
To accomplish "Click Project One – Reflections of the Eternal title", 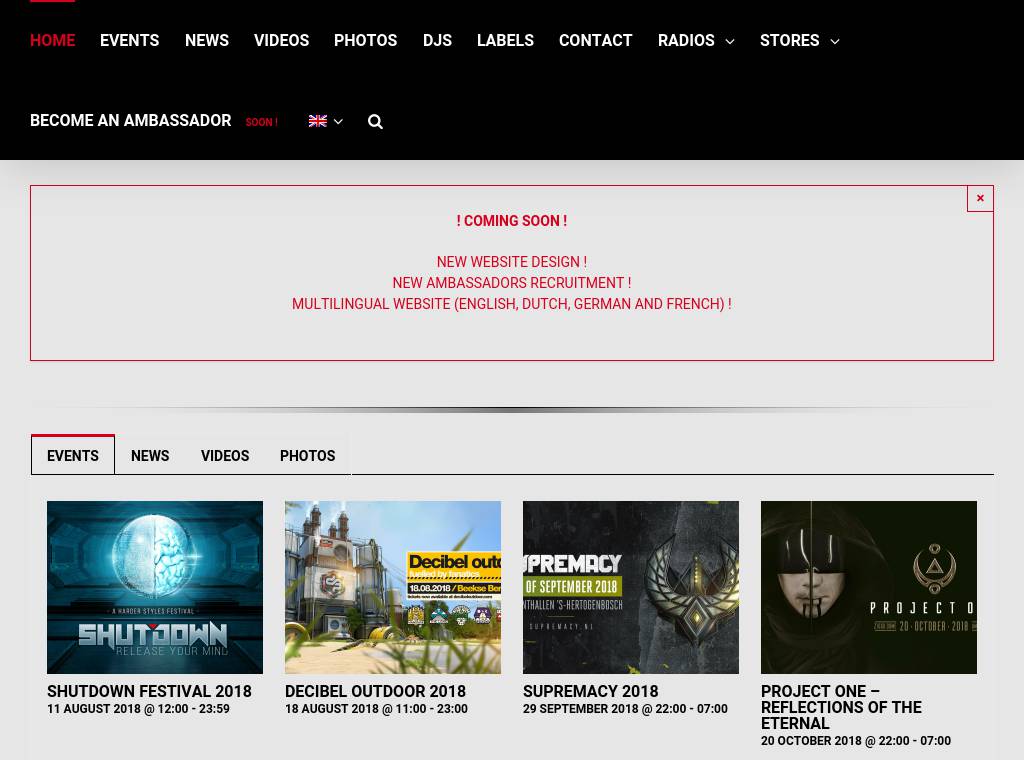I will click(x=841, y=707).
